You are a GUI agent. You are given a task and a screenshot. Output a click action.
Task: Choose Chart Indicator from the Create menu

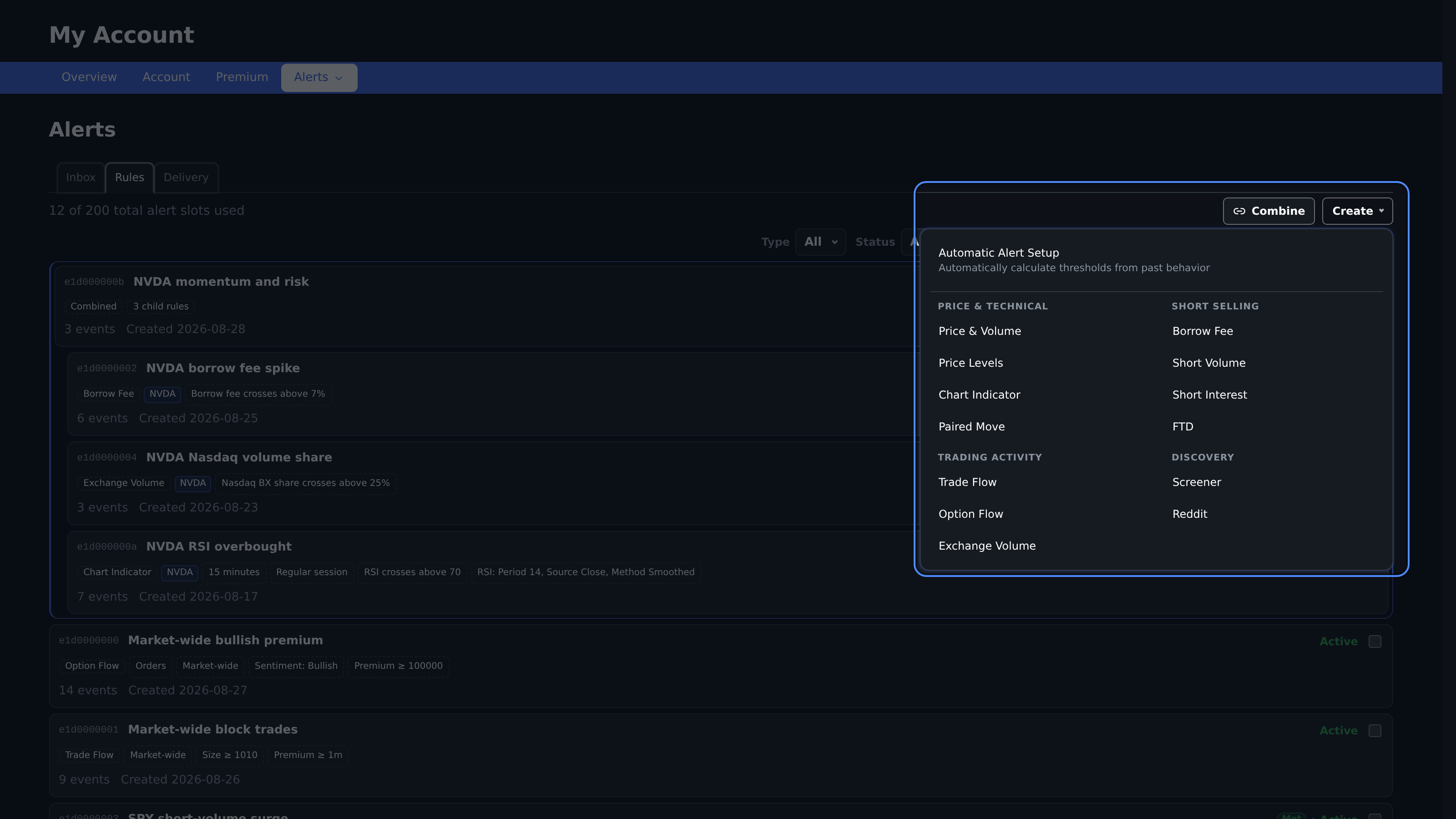coord(979,394)
